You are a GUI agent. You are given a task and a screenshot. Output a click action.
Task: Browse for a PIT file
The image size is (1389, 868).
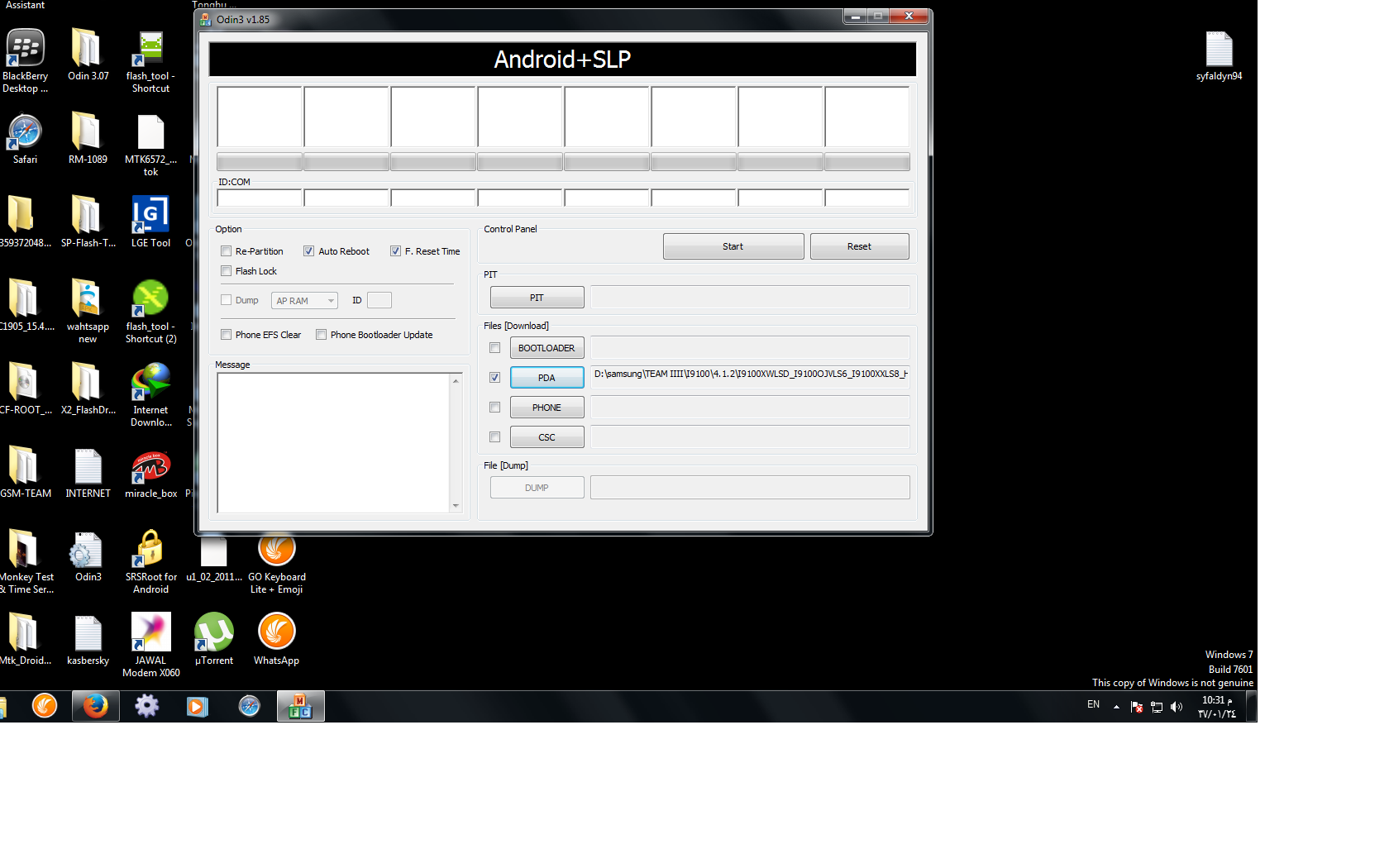[537, 298]
